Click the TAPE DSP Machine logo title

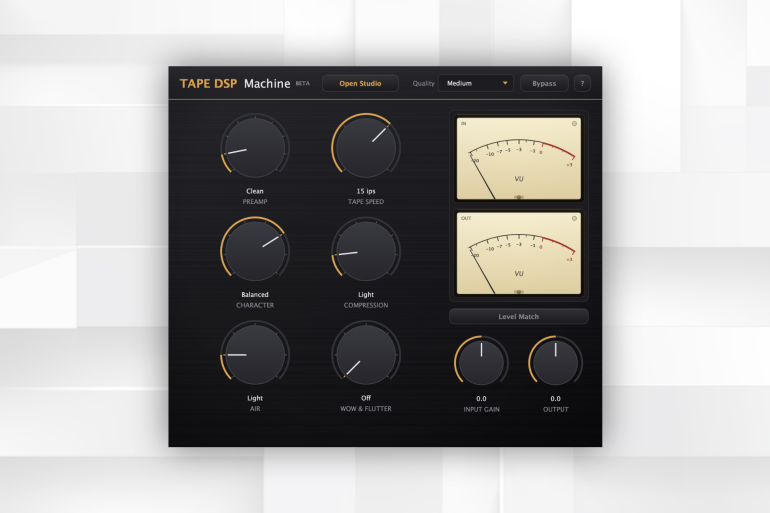[235, 84]
